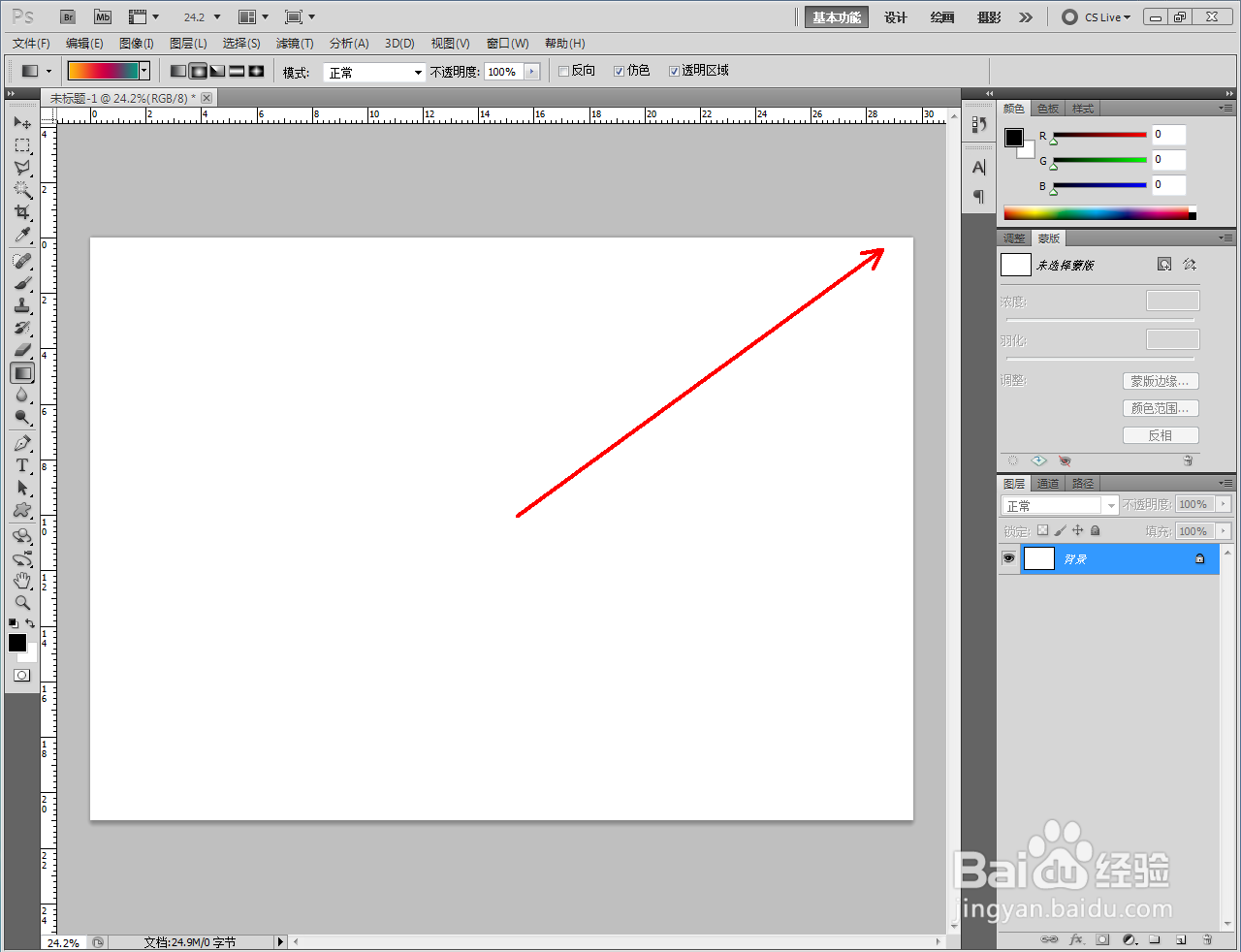Switch to the 设计 workspace
Screen dimensions: 1241x952
896,17
